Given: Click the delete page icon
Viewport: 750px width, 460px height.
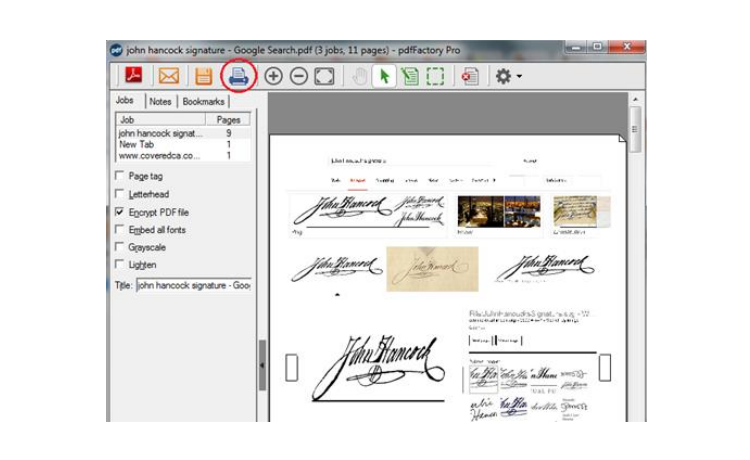Looking at the screenshot, I should click(x=470, y=77).
